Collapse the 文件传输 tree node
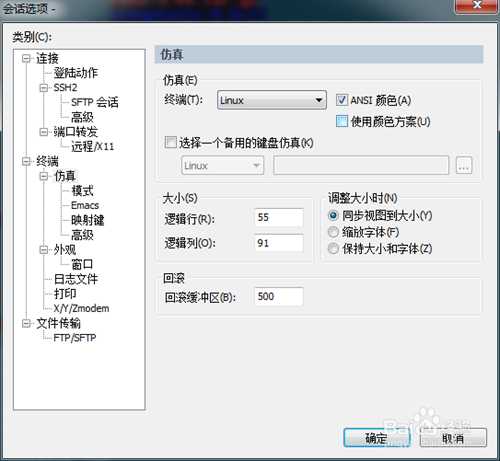Screen dimensions: 500x461 pyautogui.click(x=26, y=323)
